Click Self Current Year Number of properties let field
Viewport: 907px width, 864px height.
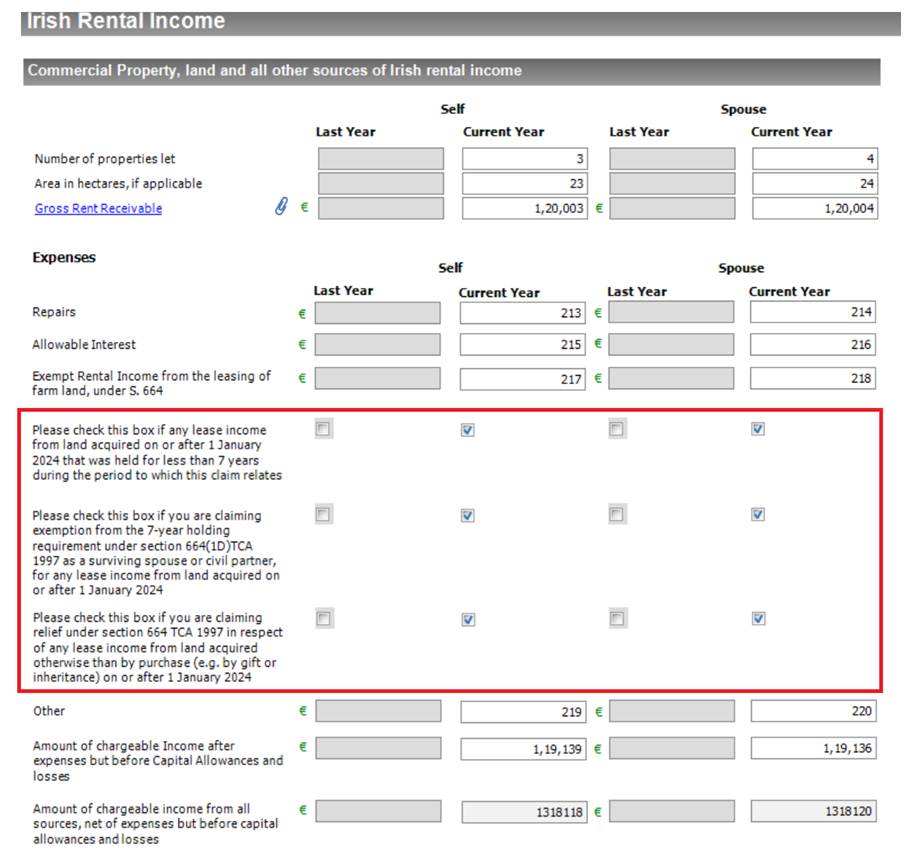(x=525, y=158)
